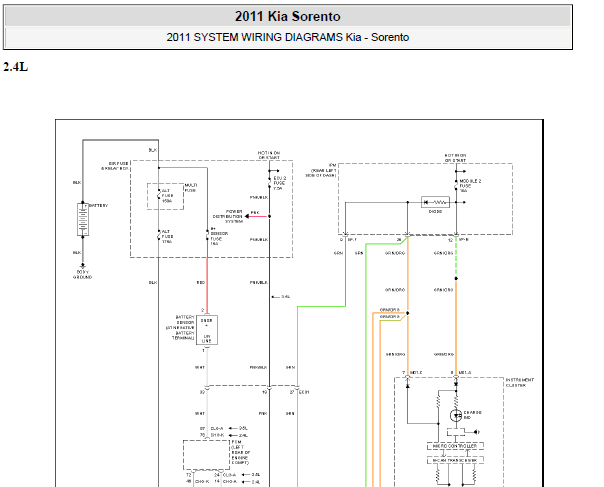Click the "2011 Kia Sorento" page title
The width and height of the screenshot is (604, 487).
coord(287,17)
